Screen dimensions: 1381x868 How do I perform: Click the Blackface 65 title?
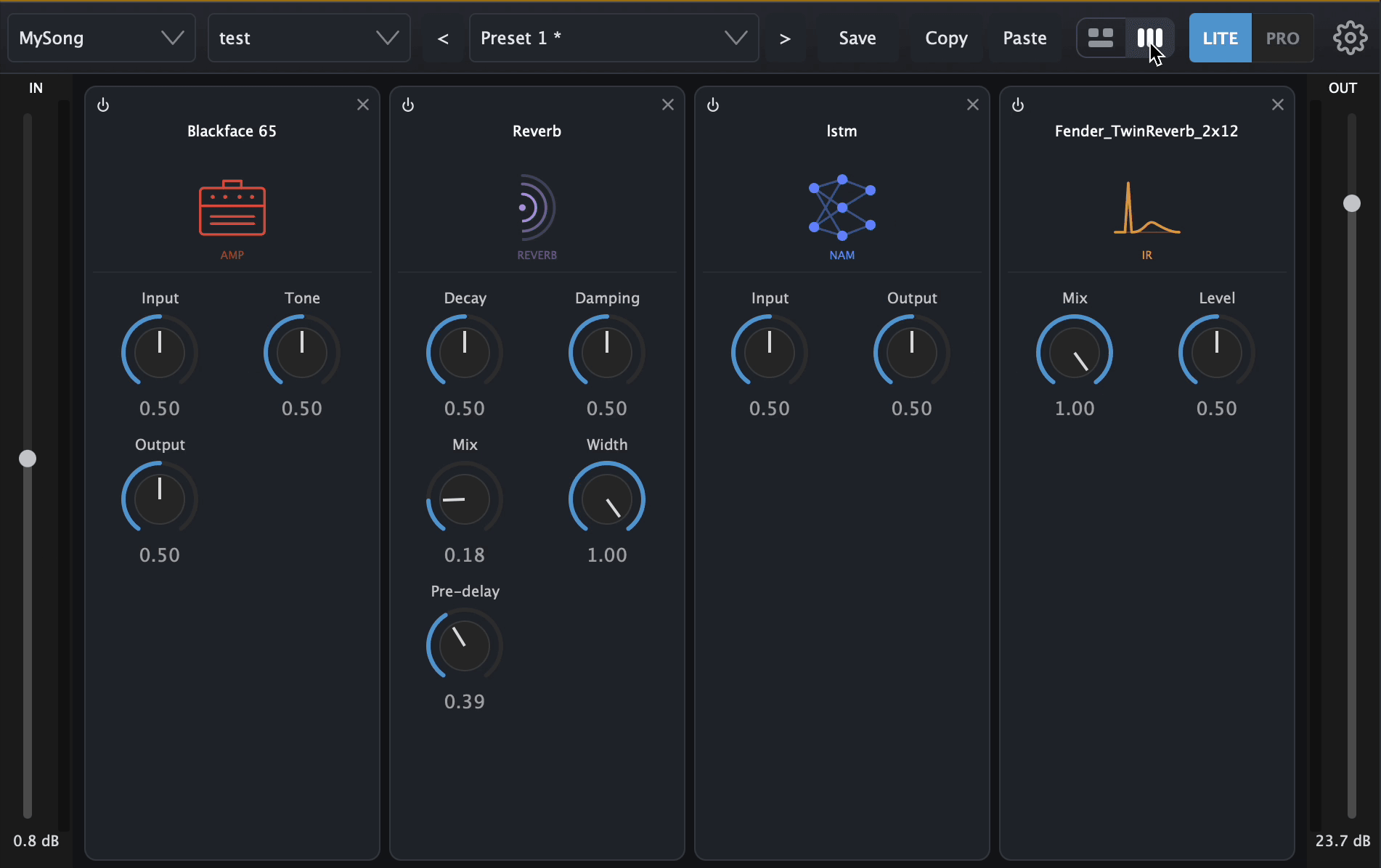pos(232,131)
